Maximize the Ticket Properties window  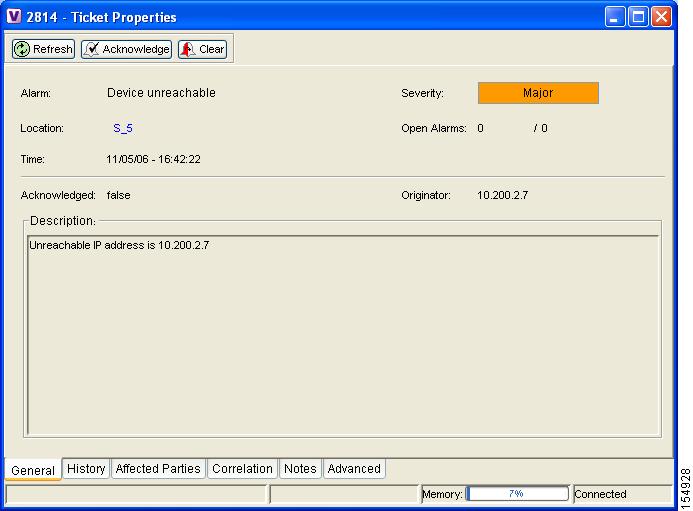pyautogui.click(x=638, y=17)
